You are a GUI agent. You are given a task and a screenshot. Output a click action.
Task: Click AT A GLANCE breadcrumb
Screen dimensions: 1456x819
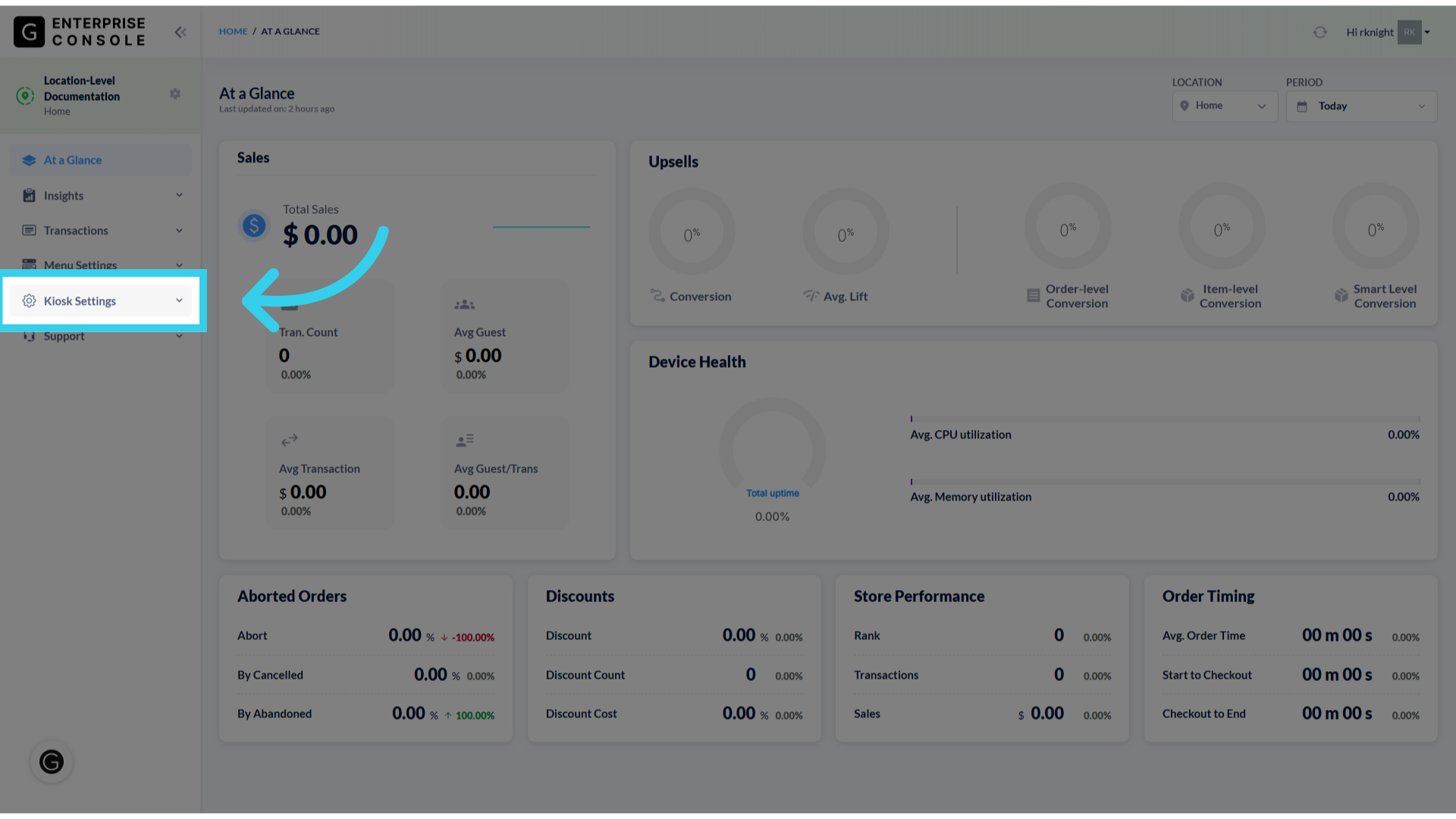coord(290,32)
